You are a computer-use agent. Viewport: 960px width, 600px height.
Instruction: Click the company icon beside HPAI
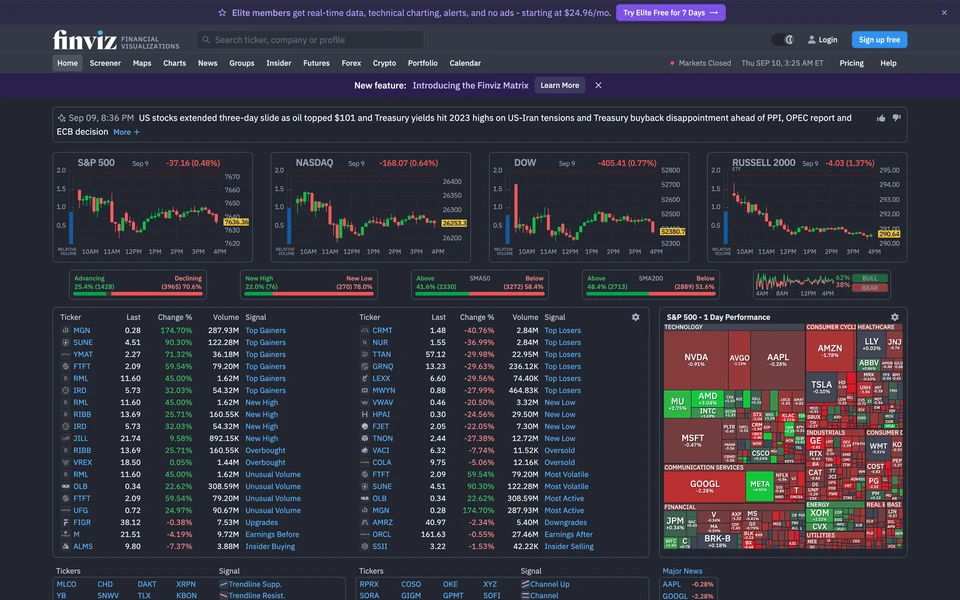(364, 414)
